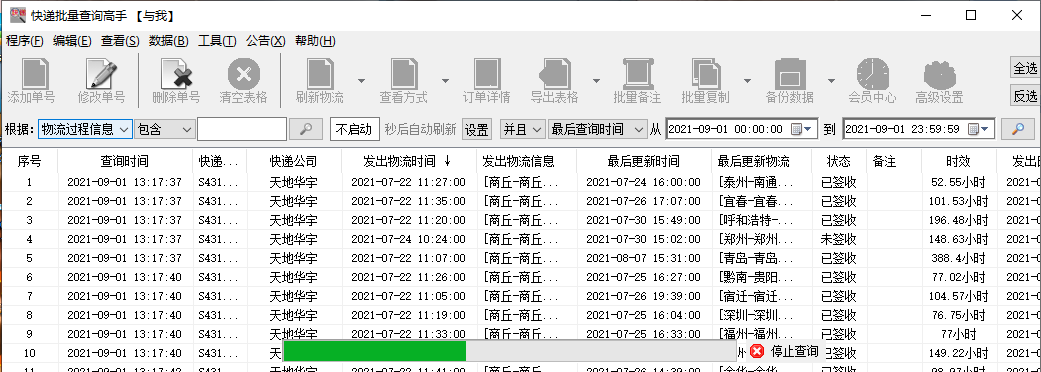The width and height of the screenshot is (1041, 372).
Task: Click the 添加单号 (add tracking number) icon
Action: coord(35,74)
